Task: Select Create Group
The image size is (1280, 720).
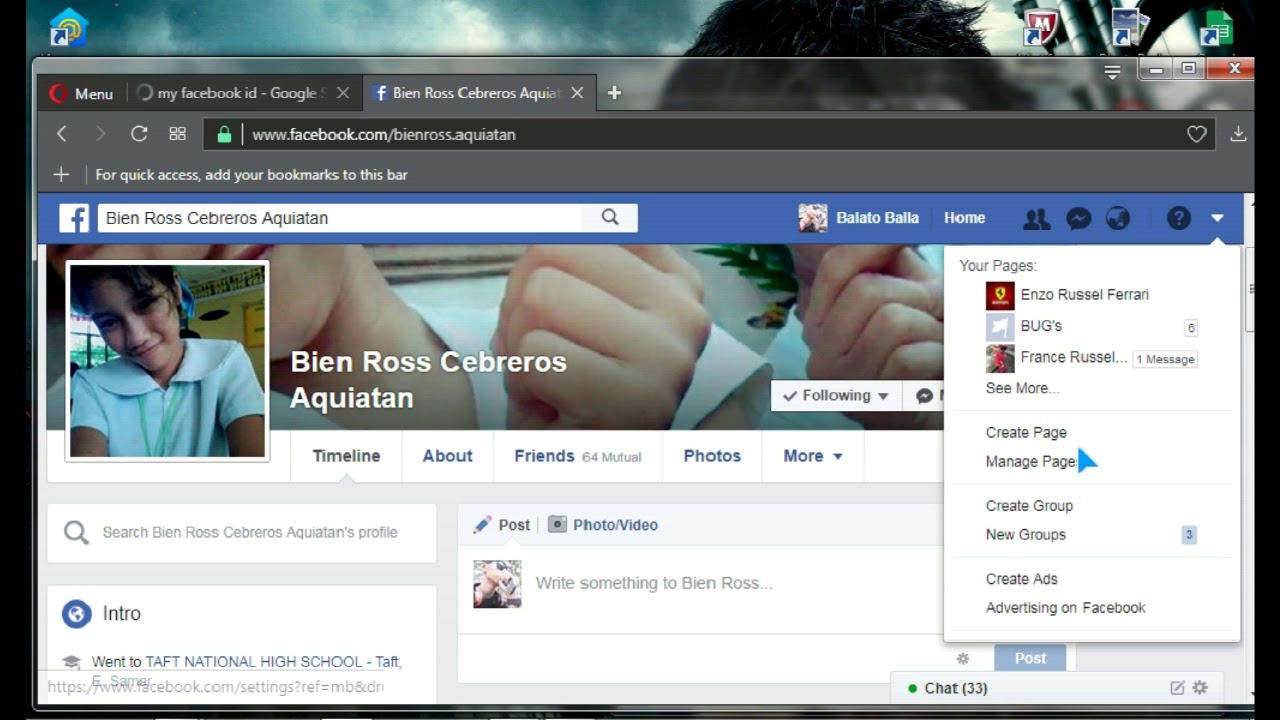Action: click(x=1029, y=506)
